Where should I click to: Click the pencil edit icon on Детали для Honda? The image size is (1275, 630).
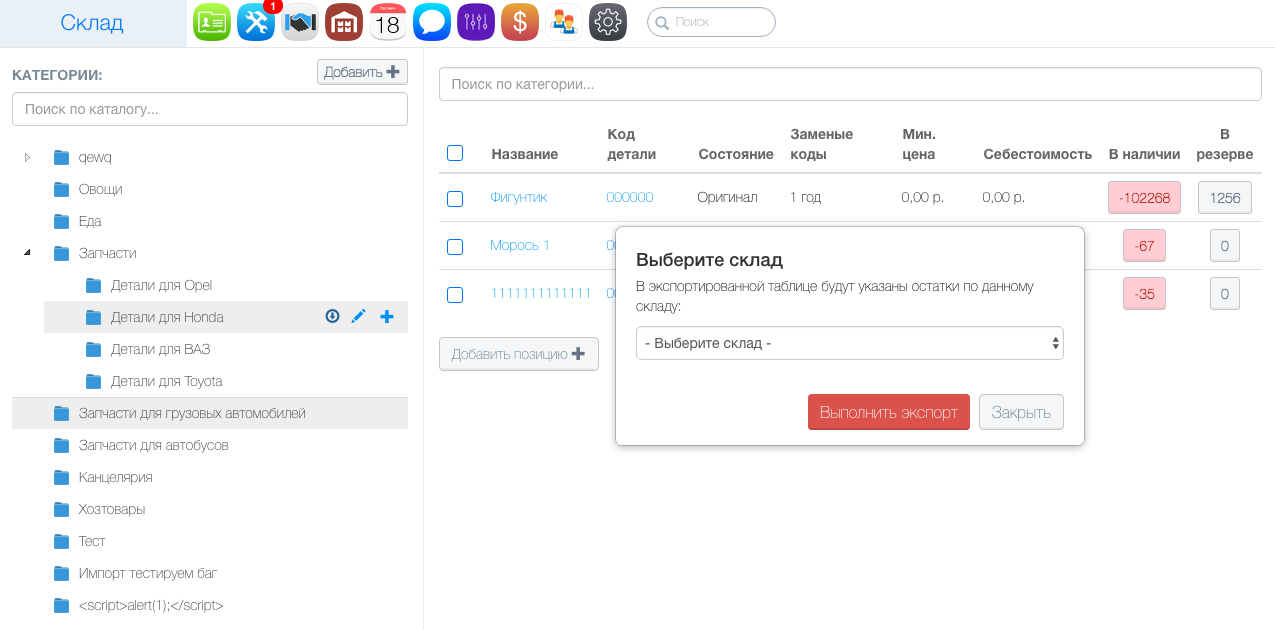[x=359, y=317]
